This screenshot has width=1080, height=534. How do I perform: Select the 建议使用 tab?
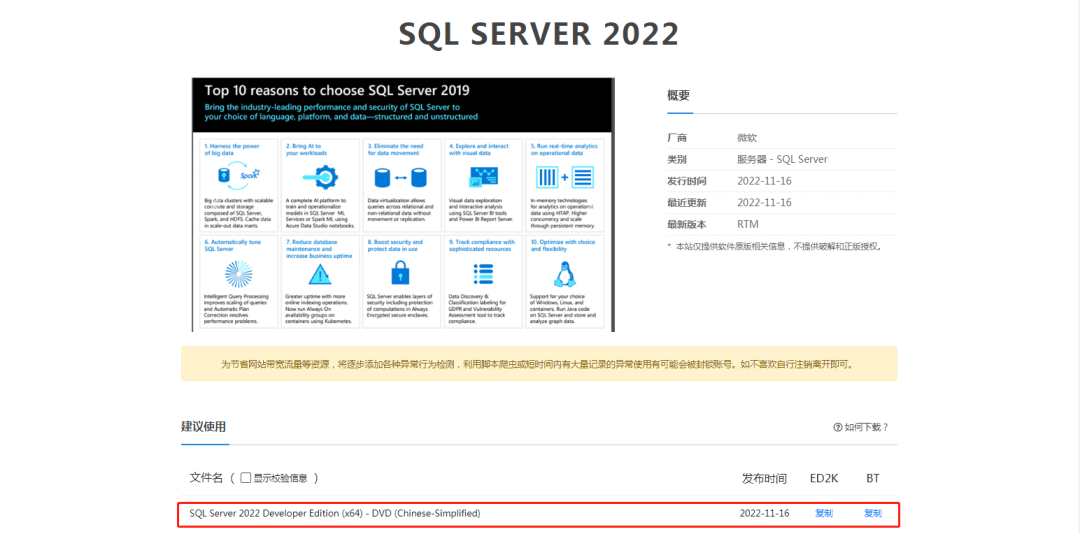(203, 427)
